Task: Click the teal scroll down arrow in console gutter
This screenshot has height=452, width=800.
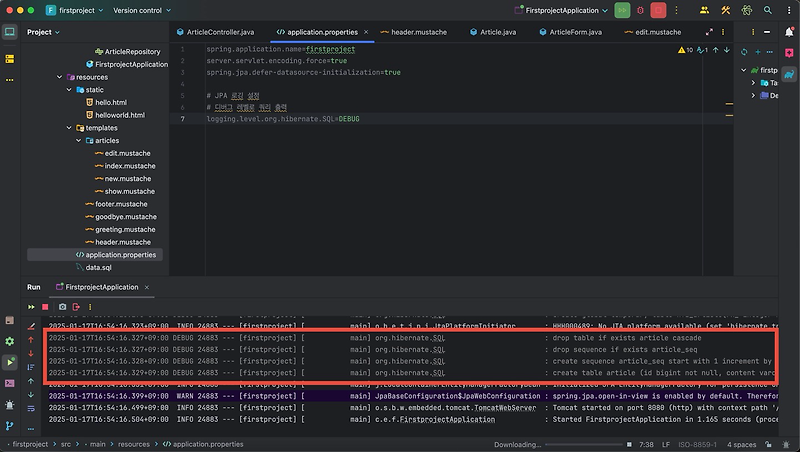Action: point(31,395)
